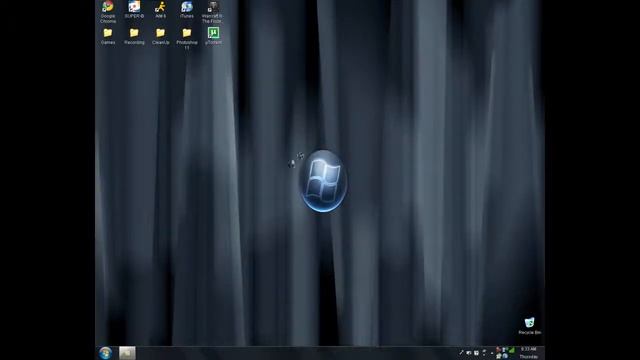Open the Windows Start orb
640x360 pixels.
(x=105, y=353)
